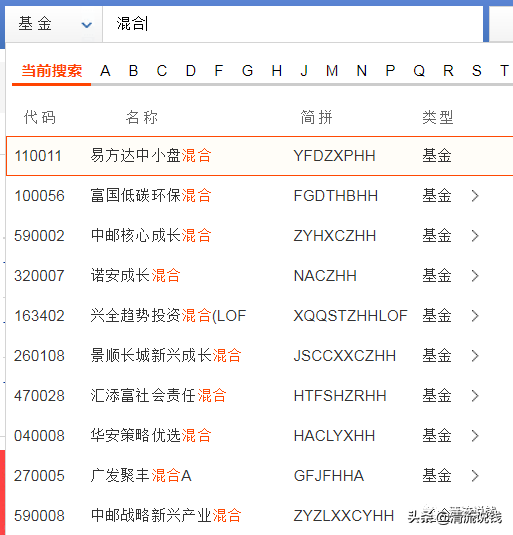Select fund 景顺长城新兴成长混合
Screen dimensions: 513x535
click(166, 356)
